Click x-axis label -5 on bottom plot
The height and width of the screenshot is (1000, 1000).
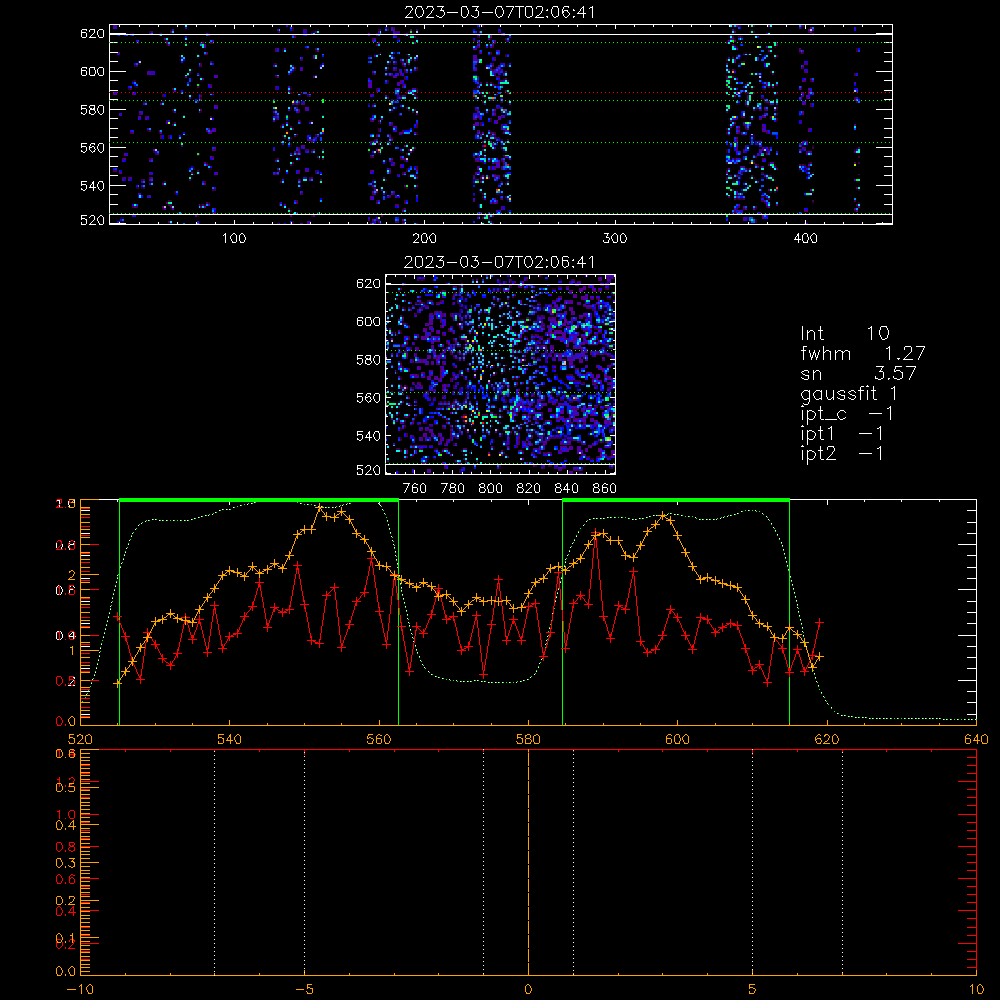point(305,990)
